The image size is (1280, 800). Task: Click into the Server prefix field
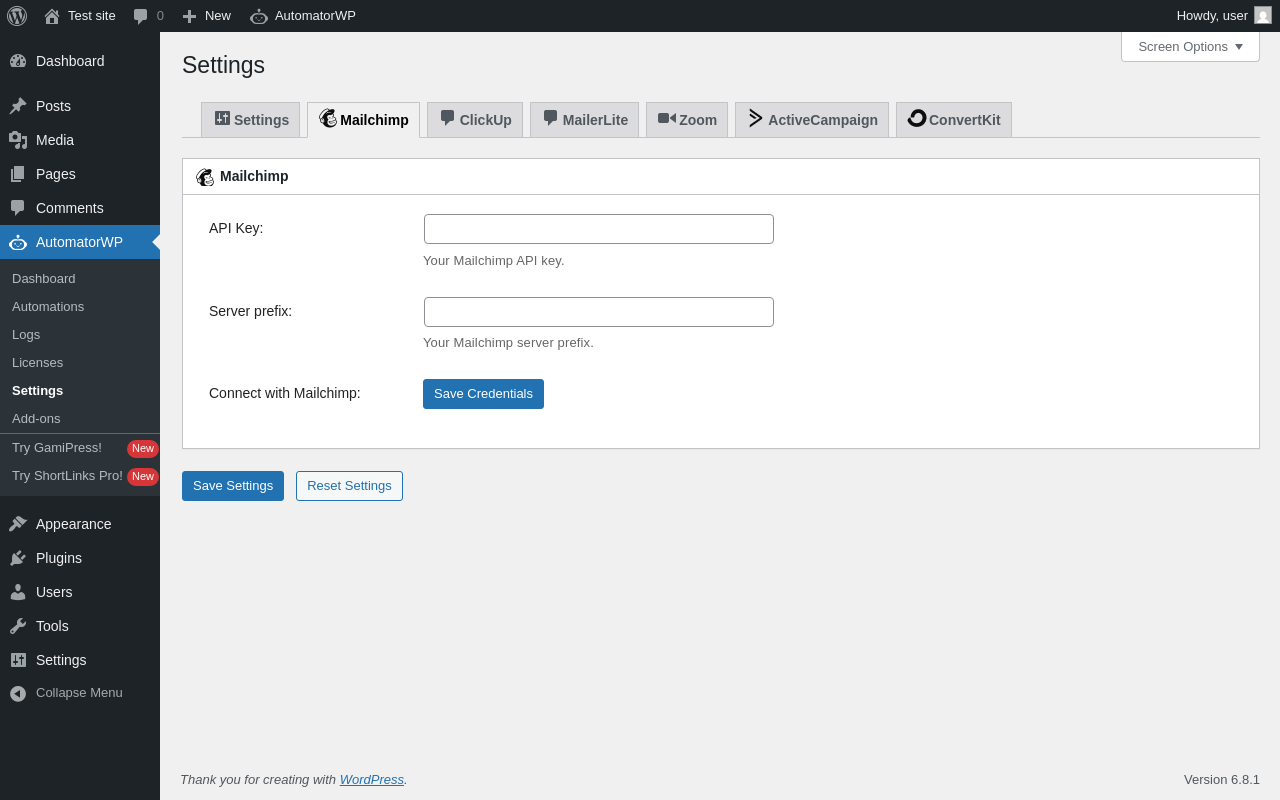coord(599,312)
